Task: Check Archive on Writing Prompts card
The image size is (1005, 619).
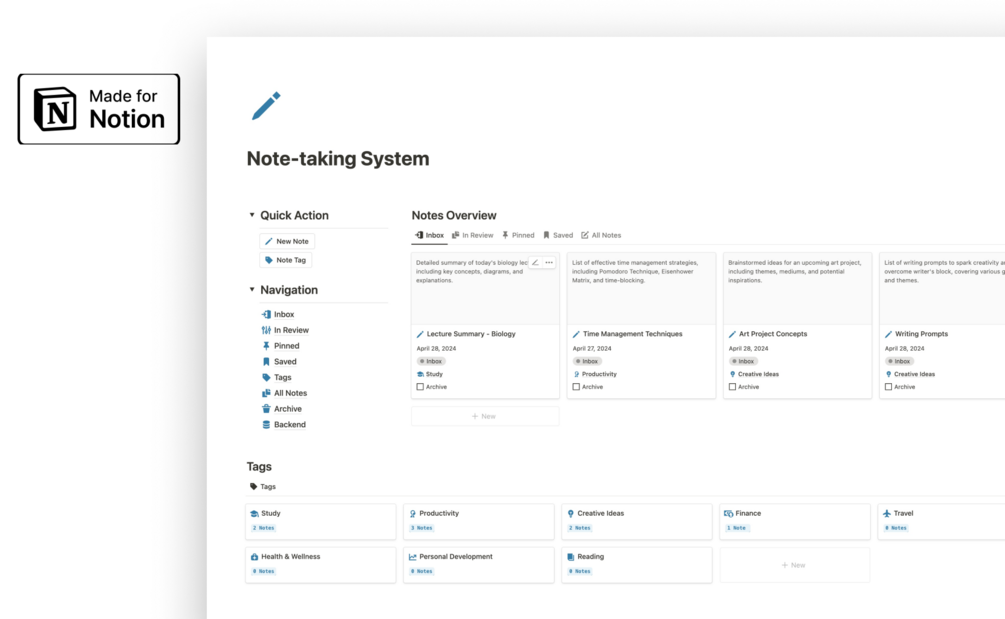Action: click(x=888, y=387)
